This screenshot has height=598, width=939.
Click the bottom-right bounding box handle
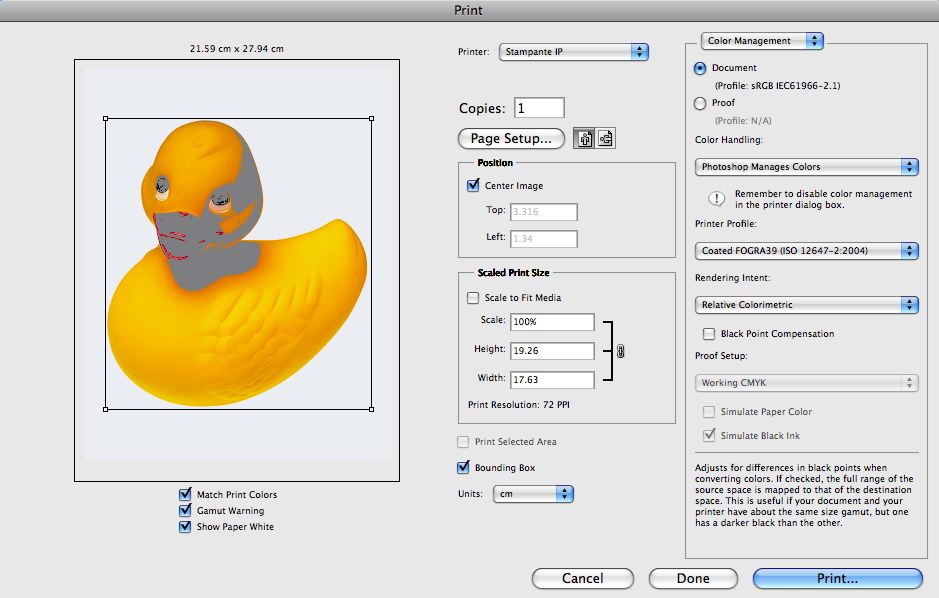(x=371, y=409)
